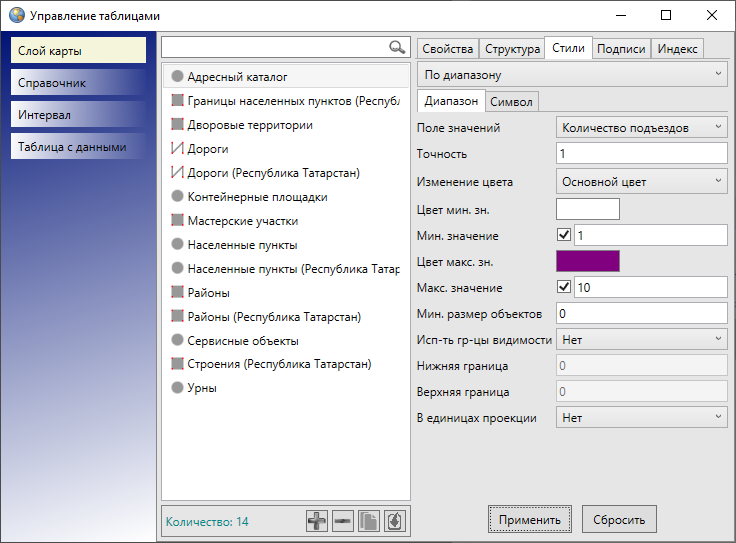Select the Дороги line layer icon
This screenshot has width=736, height=543.
177,149
